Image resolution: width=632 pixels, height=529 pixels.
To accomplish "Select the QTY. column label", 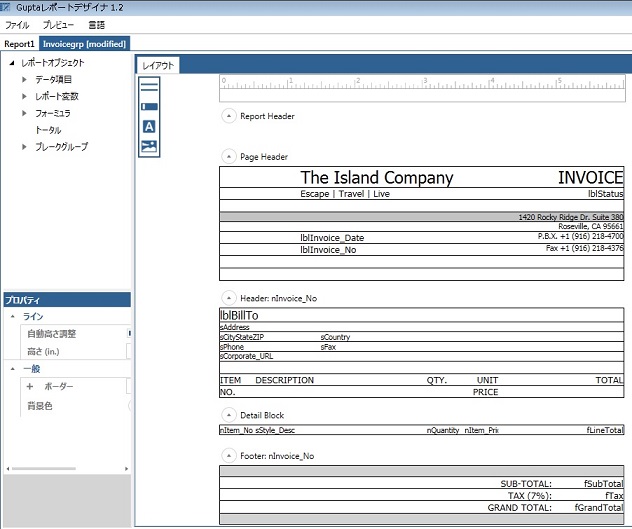I will click(437, 380).
